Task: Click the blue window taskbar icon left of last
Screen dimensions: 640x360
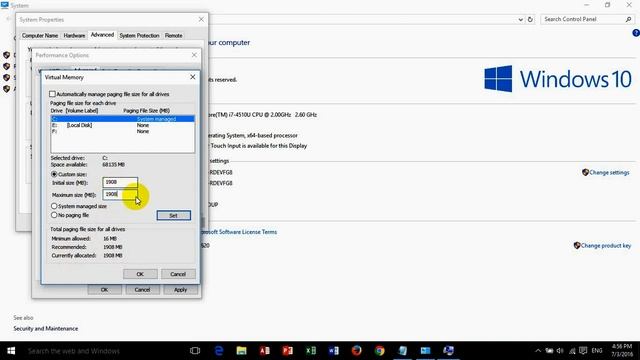Action: point(425,351)
